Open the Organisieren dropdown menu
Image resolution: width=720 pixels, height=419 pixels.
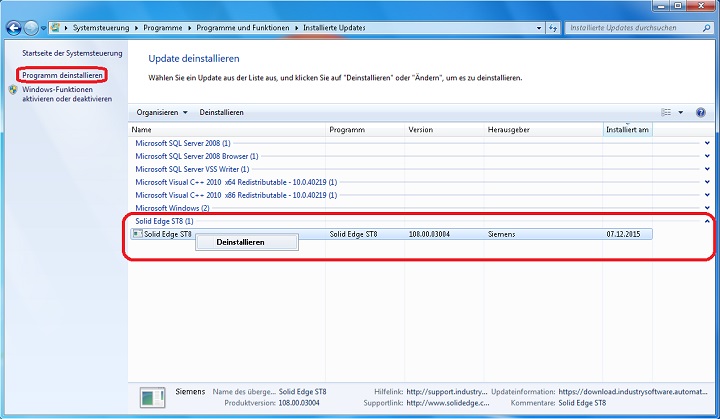tap(162, 113)
